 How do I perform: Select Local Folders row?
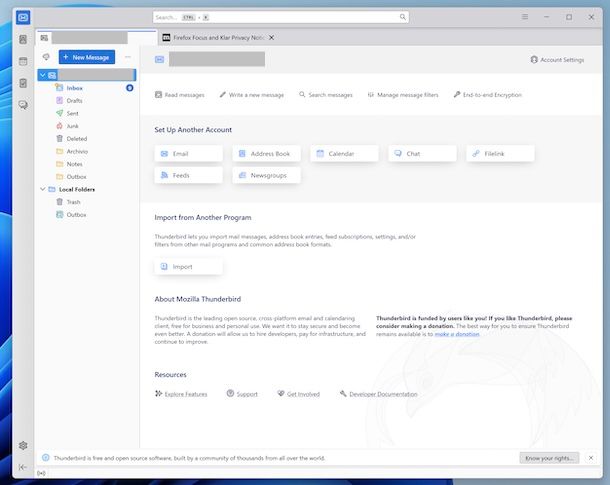click(x=87, y=189)
